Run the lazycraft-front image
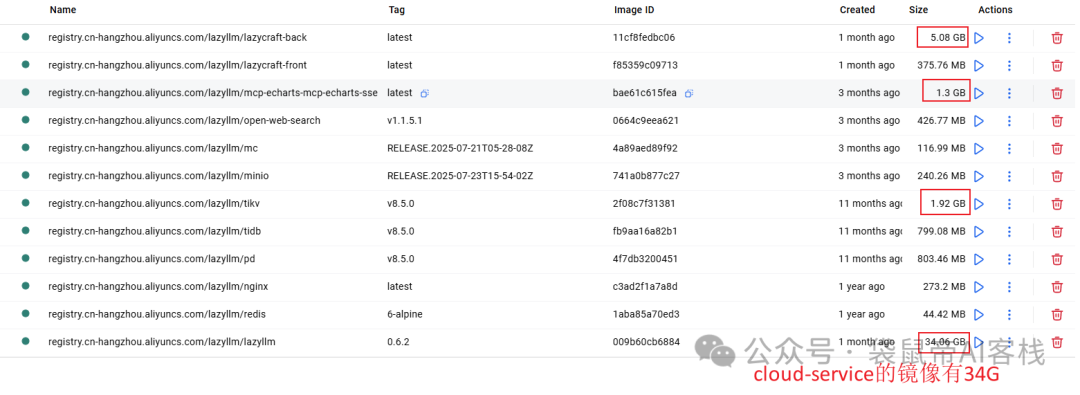 979,65
